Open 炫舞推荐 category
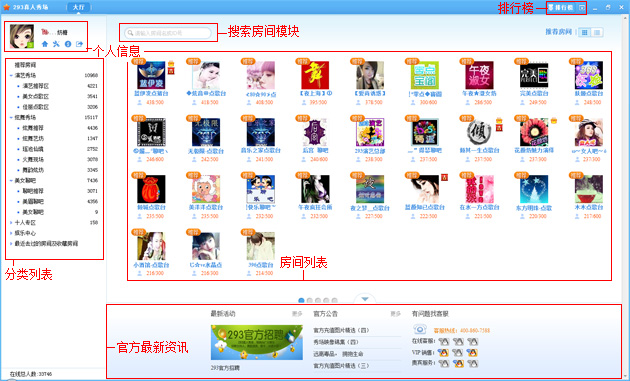 [33, 128]
